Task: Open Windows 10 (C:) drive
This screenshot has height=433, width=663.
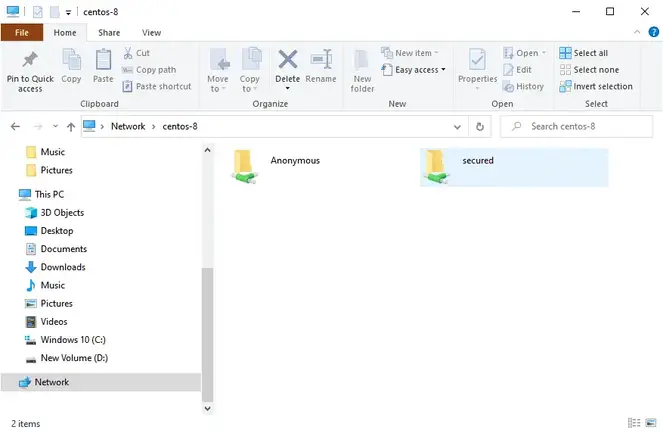Action: coord(65,340)
